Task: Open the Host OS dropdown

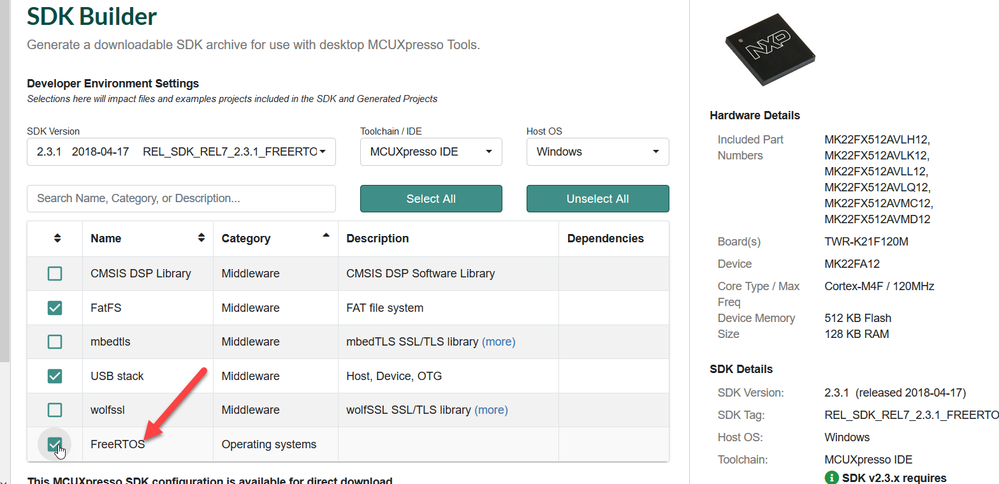Action: click(598, 152)
